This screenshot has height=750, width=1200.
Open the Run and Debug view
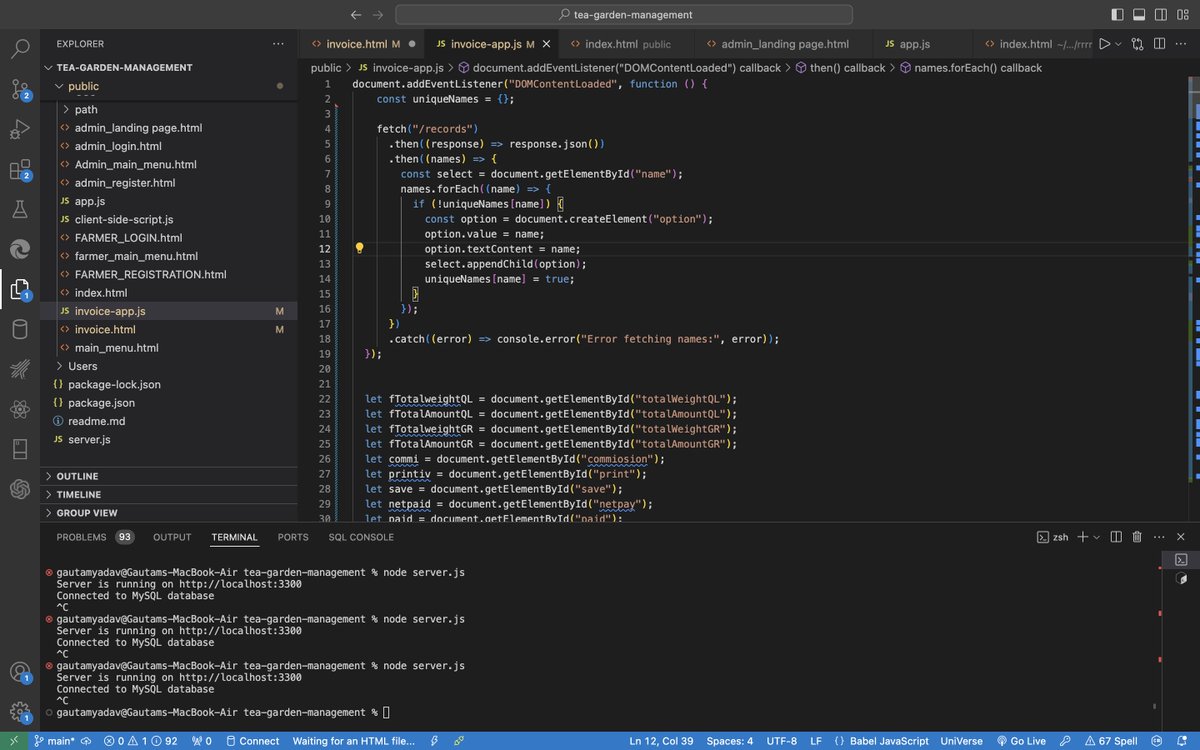tap(20, 130)
